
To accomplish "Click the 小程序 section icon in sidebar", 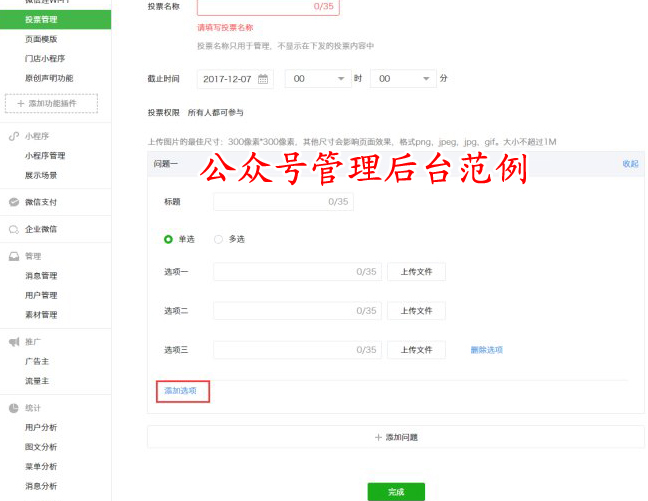I will [x=13, y=136].
